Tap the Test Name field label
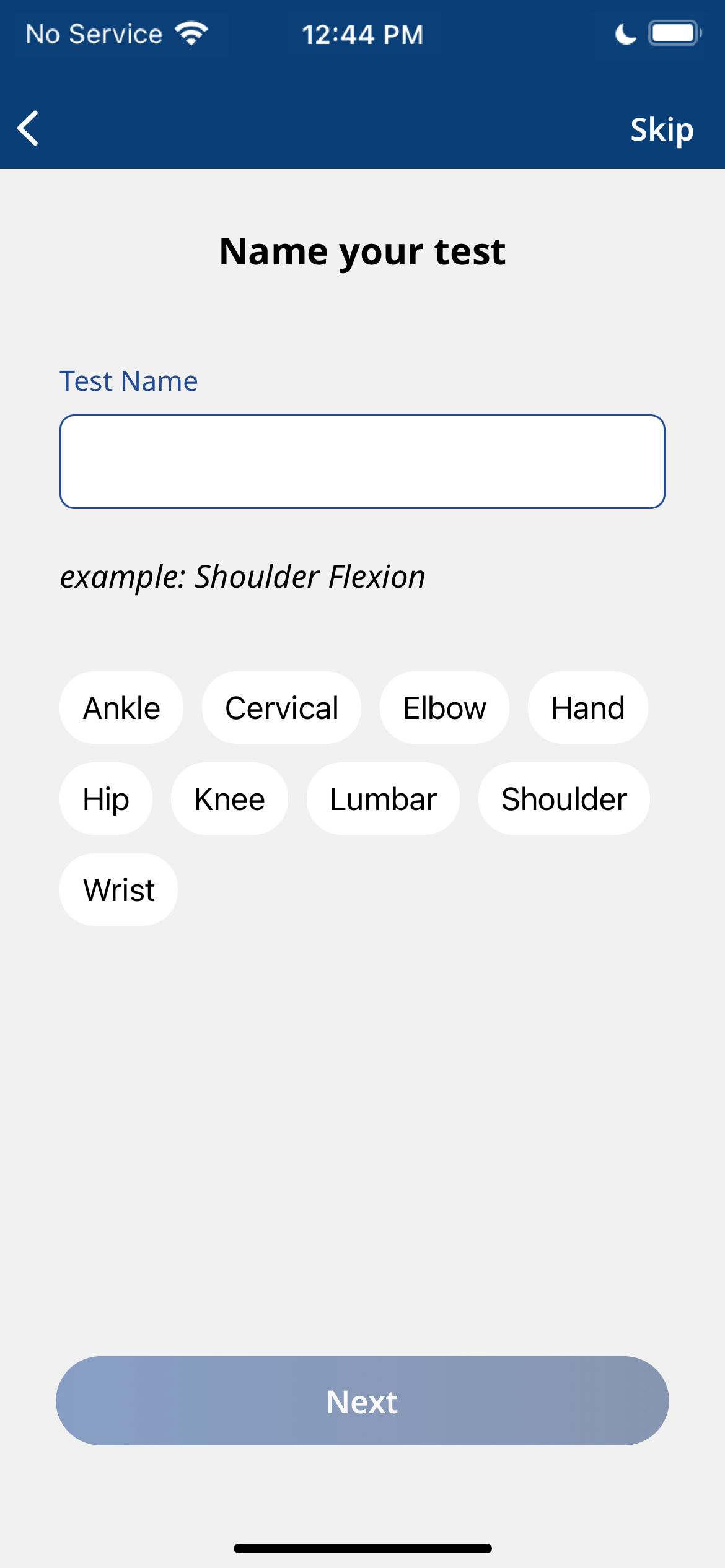This screenshot has height=1568, width=725. click(129, 381)
